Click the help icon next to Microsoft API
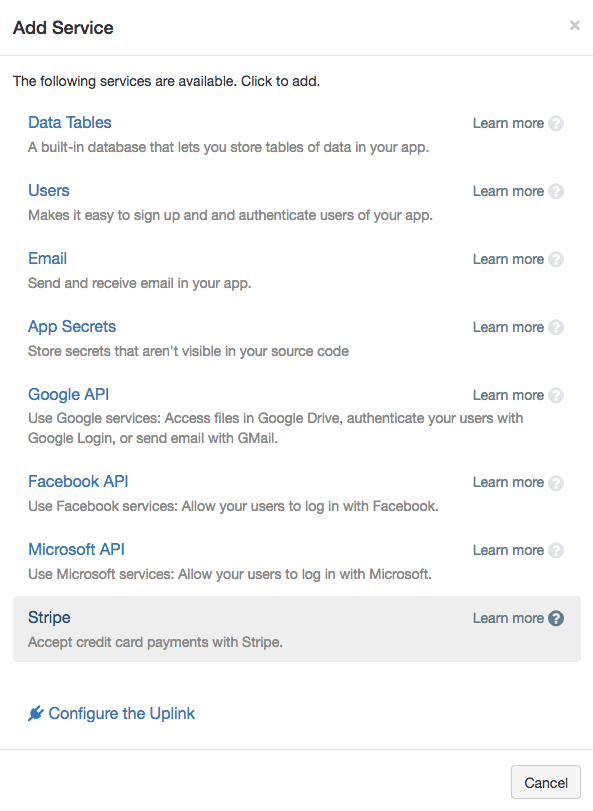 (556, 550)
